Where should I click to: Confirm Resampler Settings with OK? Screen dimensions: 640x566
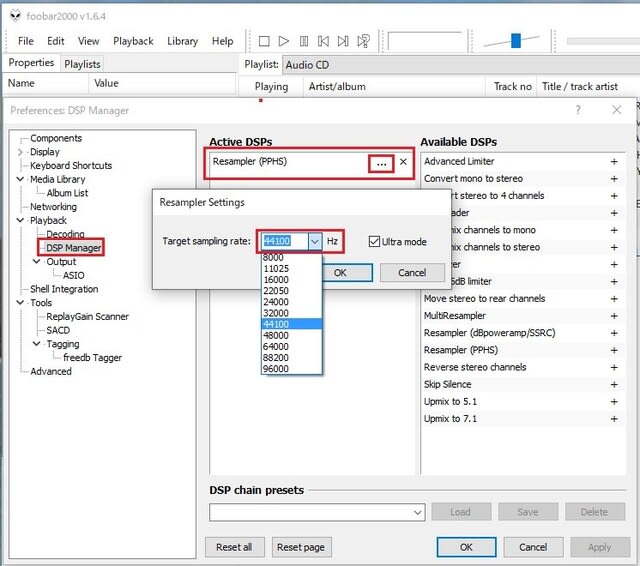pos(347,273)
